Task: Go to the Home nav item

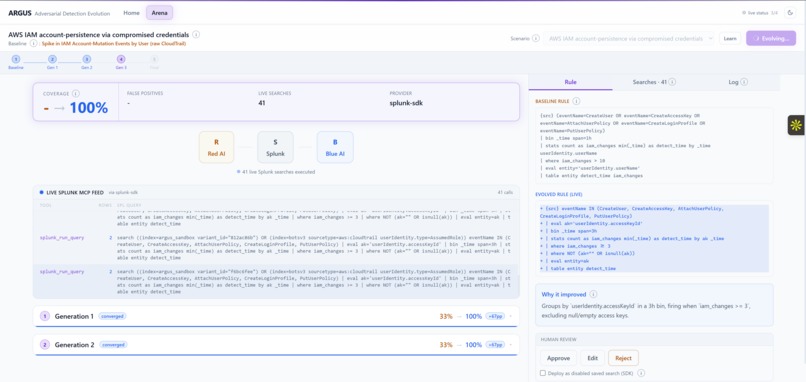Action: coord(132,13)
